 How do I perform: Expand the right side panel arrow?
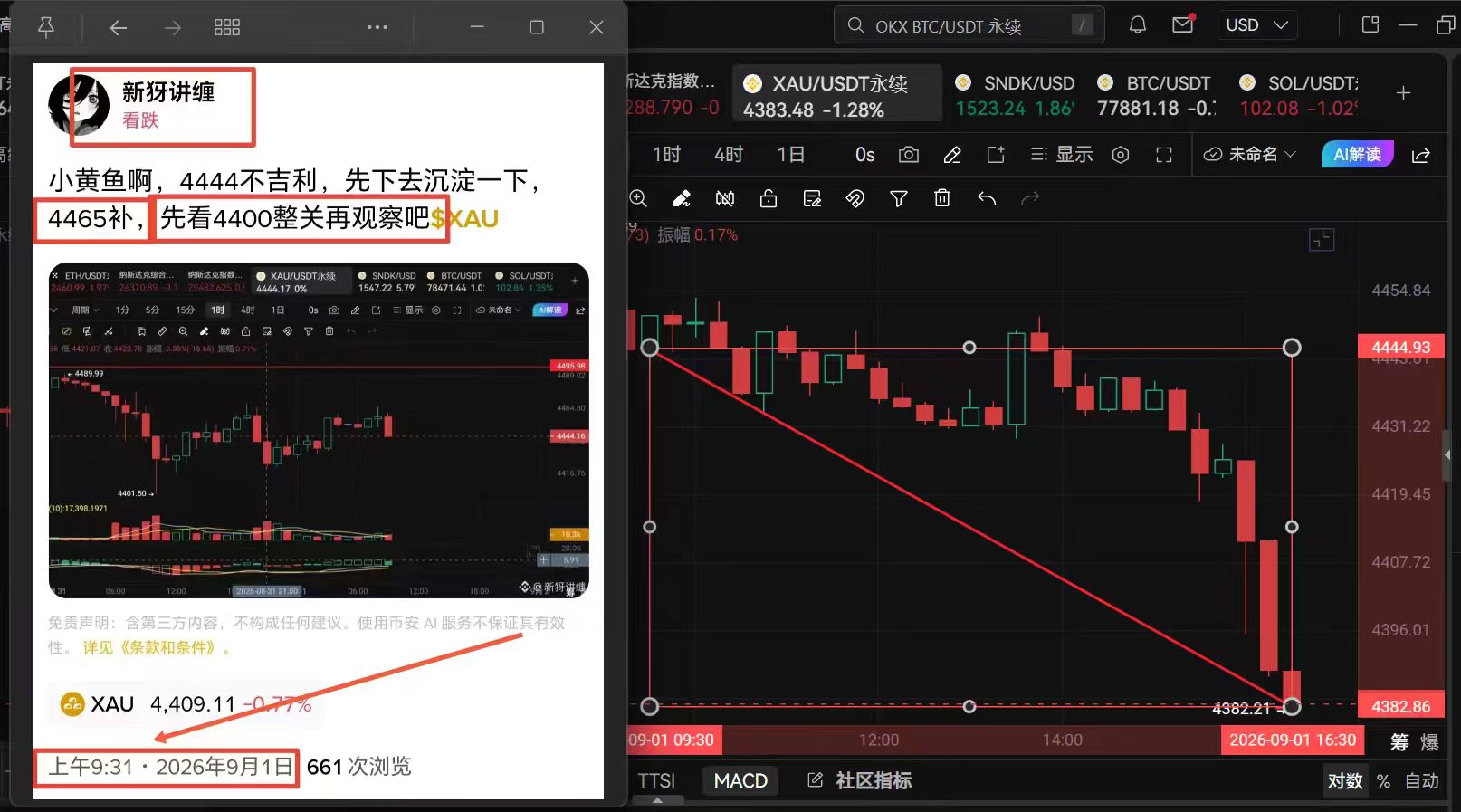coord(1447,454)
